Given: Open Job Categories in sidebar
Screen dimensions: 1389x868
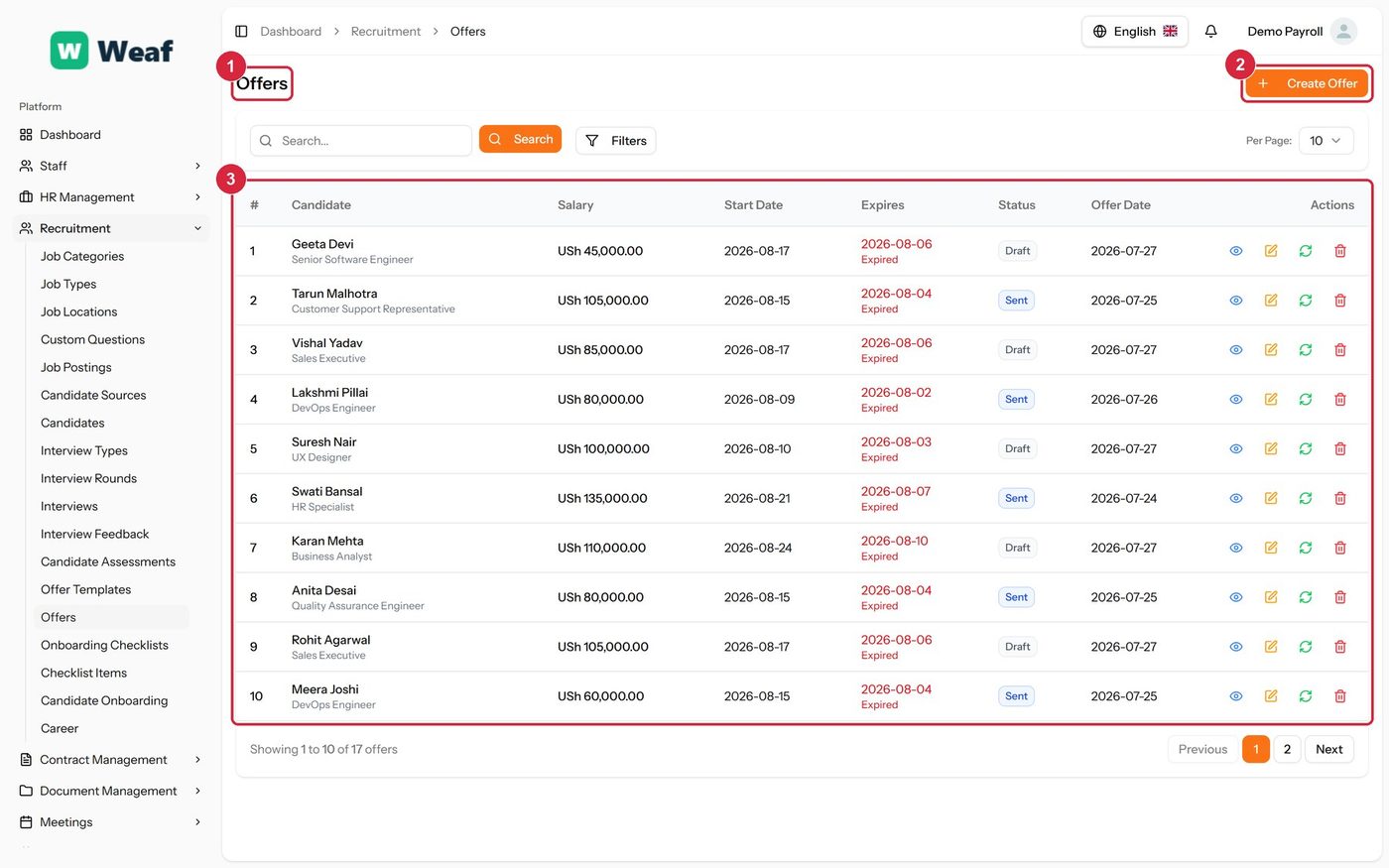Looking at the screenshot, I should tap(82, 256).
